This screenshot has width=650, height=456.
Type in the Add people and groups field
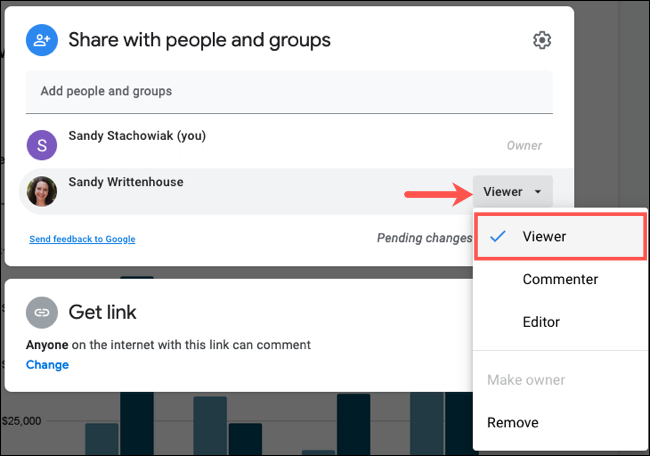click(x=290, y=91)
